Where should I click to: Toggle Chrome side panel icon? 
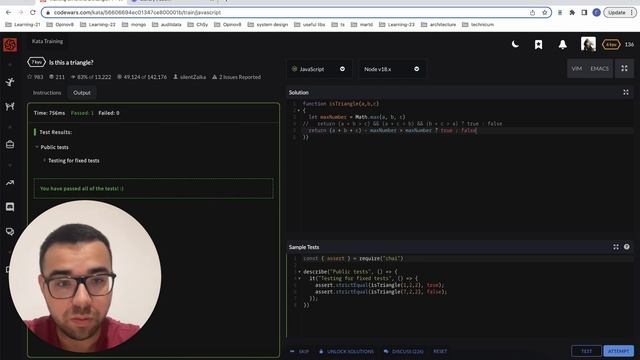pyautogui.click(x=584, y=13)
